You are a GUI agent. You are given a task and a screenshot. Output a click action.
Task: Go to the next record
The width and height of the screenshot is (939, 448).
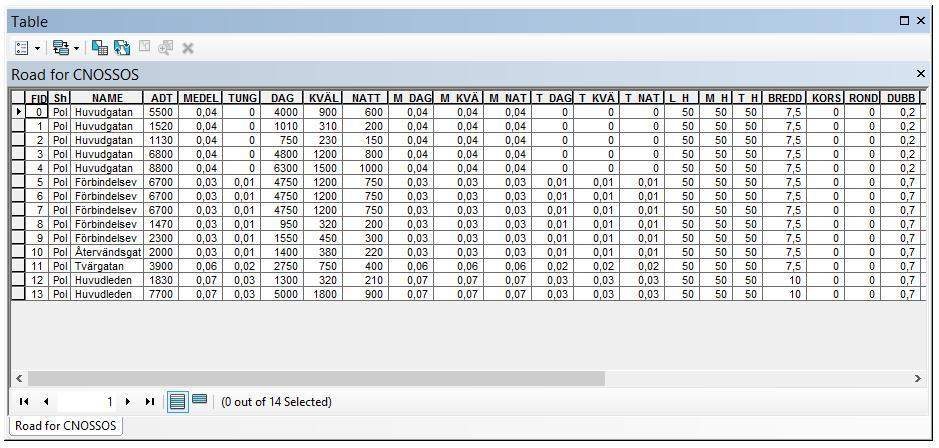pos(128,402)
